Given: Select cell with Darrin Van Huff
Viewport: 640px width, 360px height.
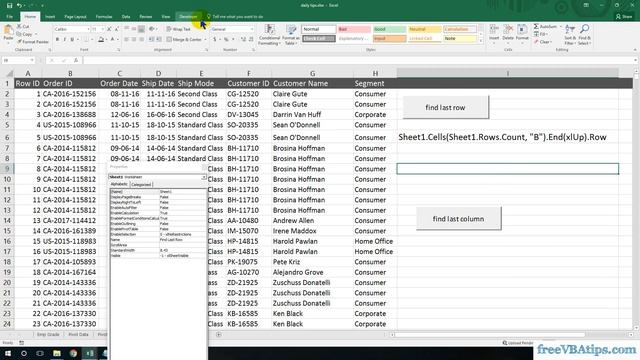Looking at the screenshot, I should 312,115.
